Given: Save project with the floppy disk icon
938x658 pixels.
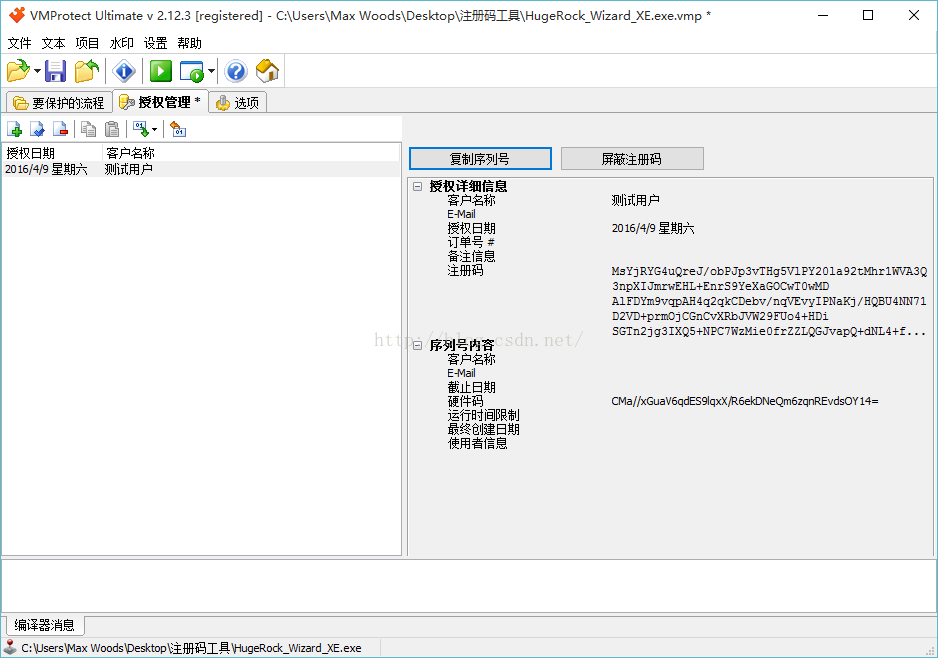Looking at the screenshot, I should pyautogui.click(x=56, y=71).
